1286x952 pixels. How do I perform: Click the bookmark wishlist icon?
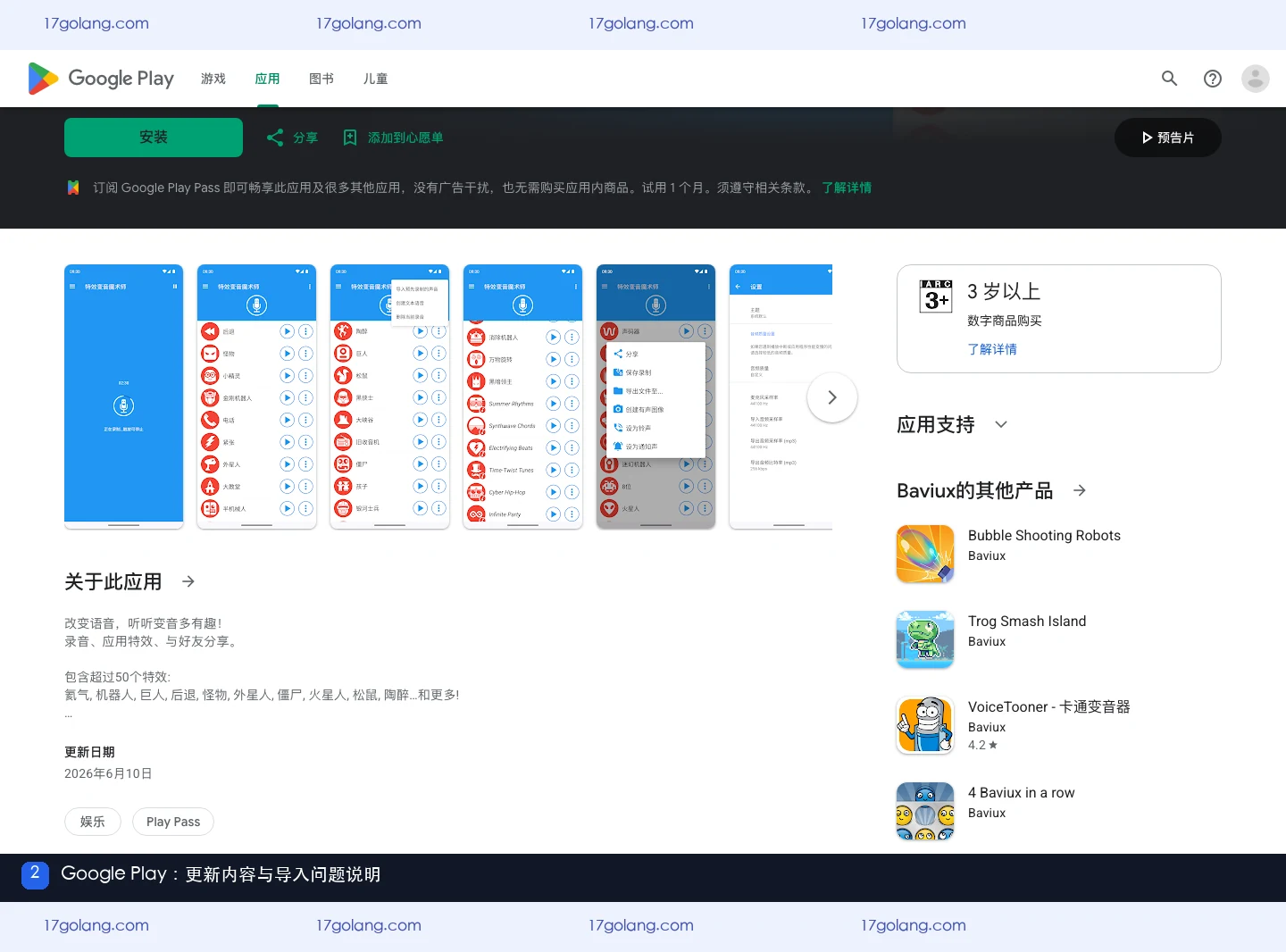coord(350,138)
